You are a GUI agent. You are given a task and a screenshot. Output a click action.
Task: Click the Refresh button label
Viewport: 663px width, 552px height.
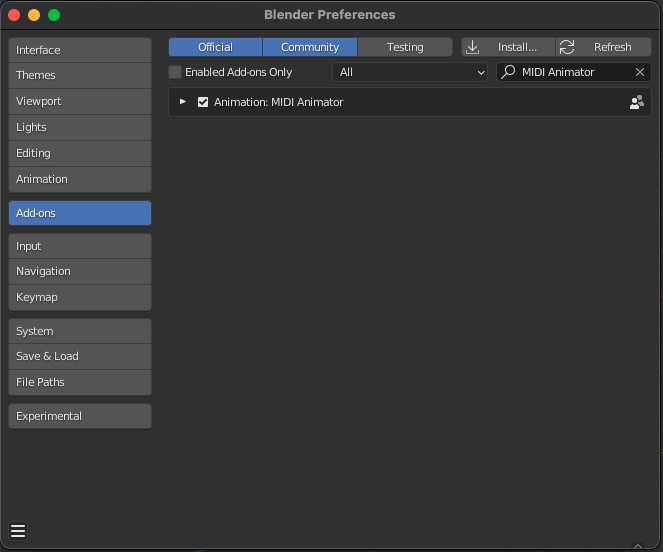pos(612,47)
